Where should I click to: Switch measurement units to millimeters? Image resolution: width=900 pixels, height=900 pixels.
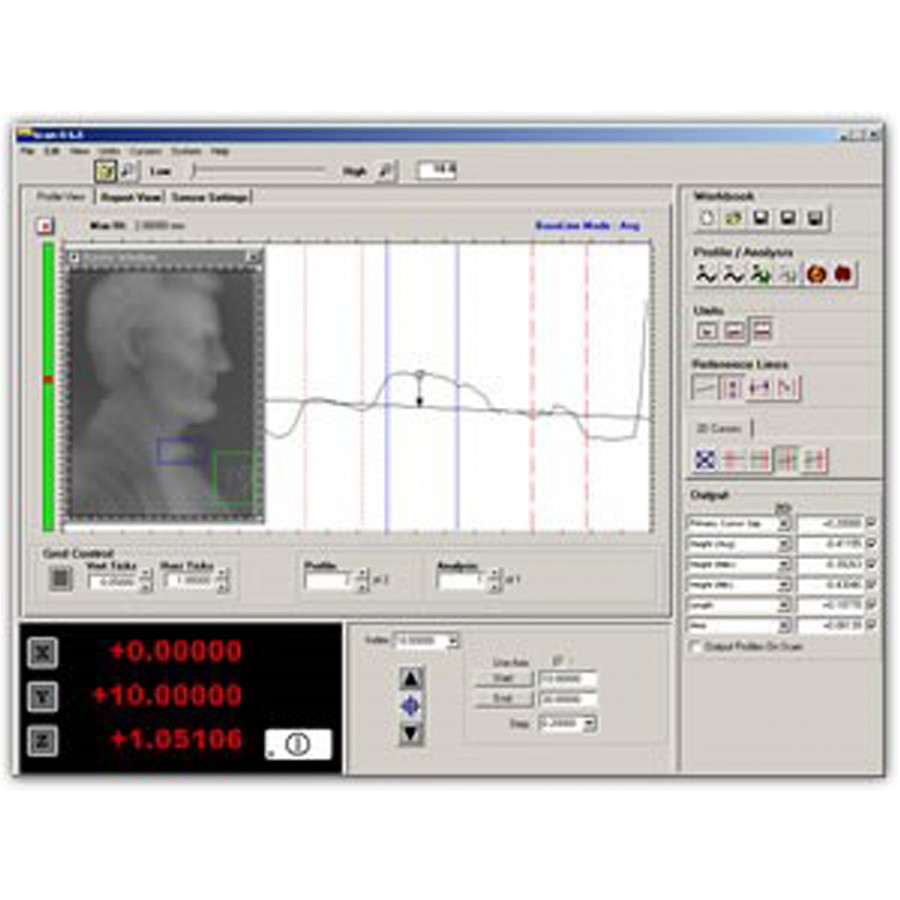(x=732, y=330)
